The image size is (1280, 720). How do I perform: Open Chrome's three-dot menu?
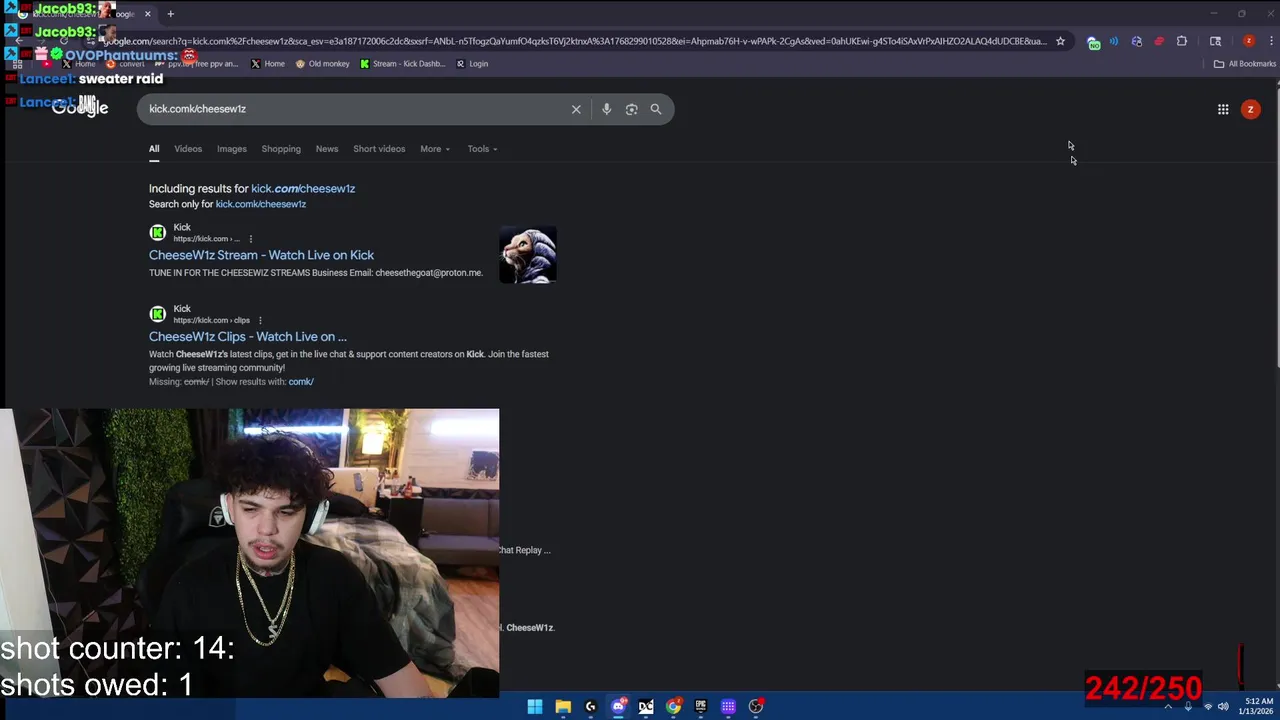click(x=1269, y=41)
